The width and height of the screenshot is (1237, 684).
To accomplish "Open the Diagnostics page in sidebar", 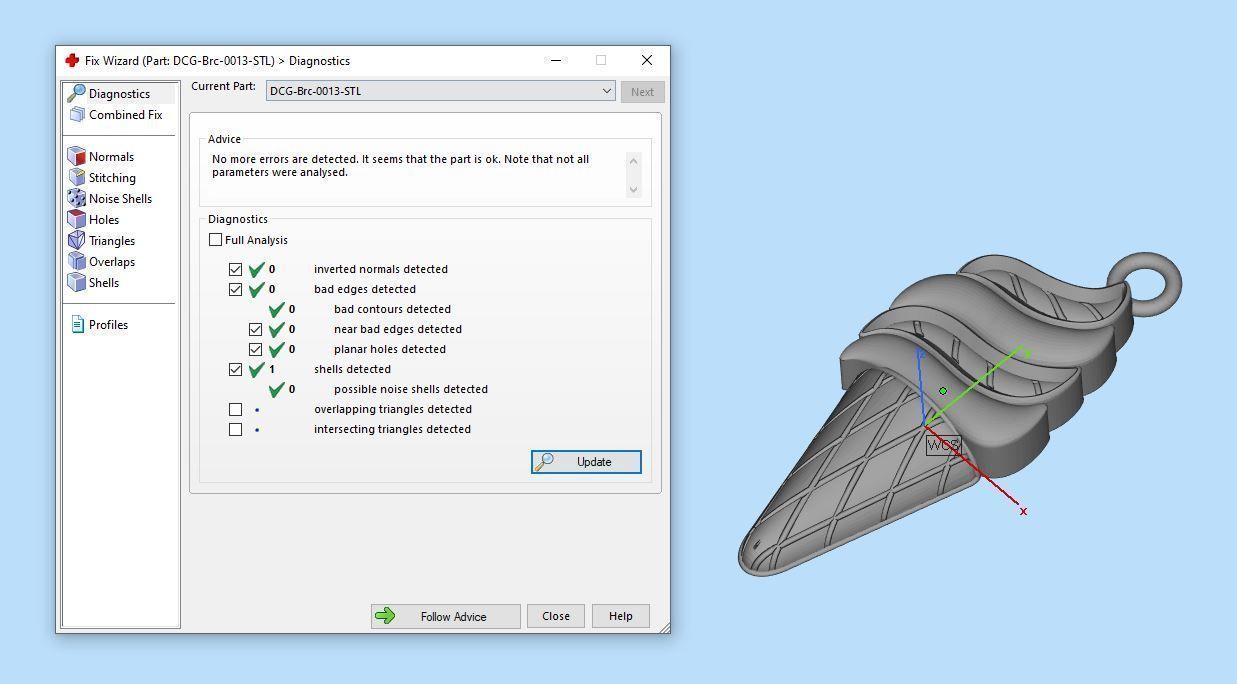I will click(119, 93).
